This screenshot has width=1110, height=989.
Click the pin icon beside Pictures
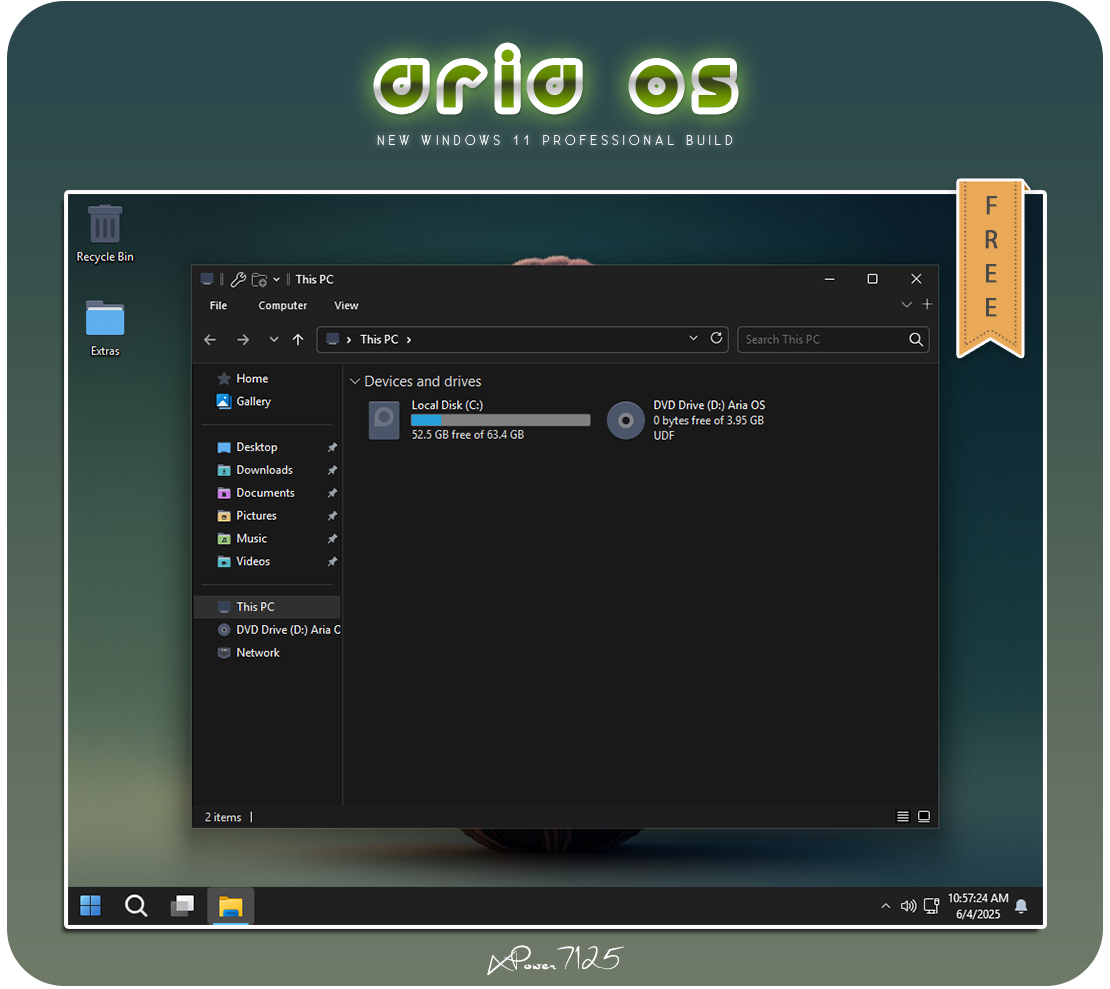pos(332,516)
